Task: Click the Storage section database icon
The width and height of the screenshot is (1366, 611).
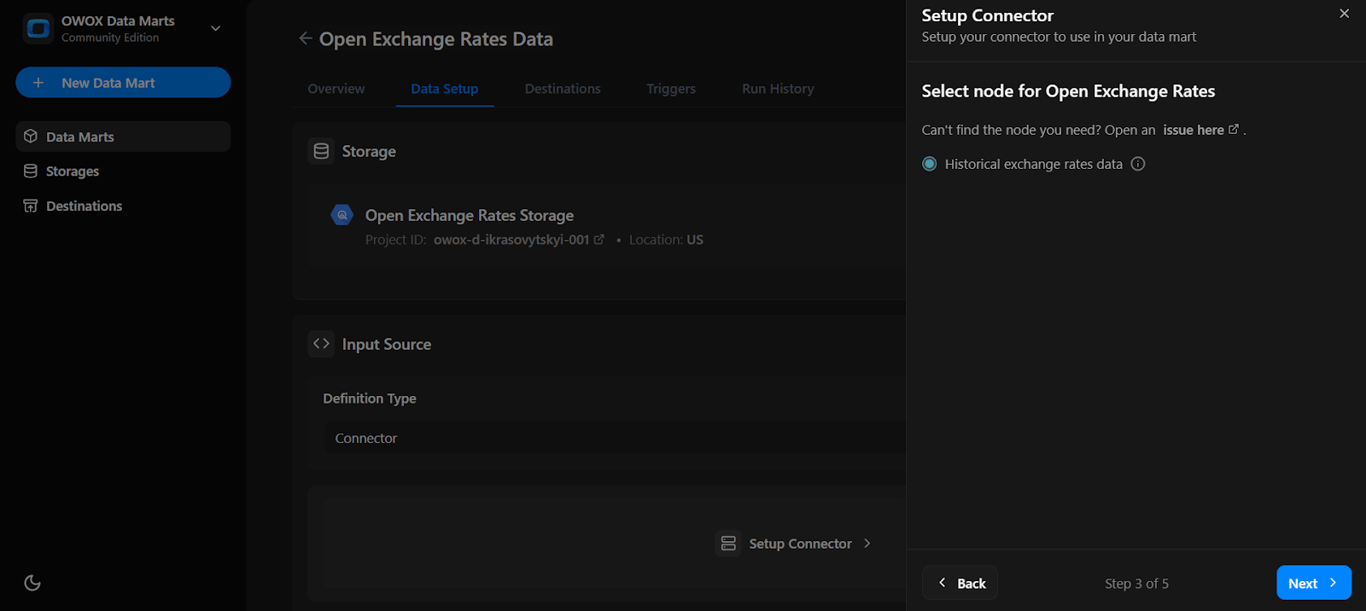Action: [321, 151]
